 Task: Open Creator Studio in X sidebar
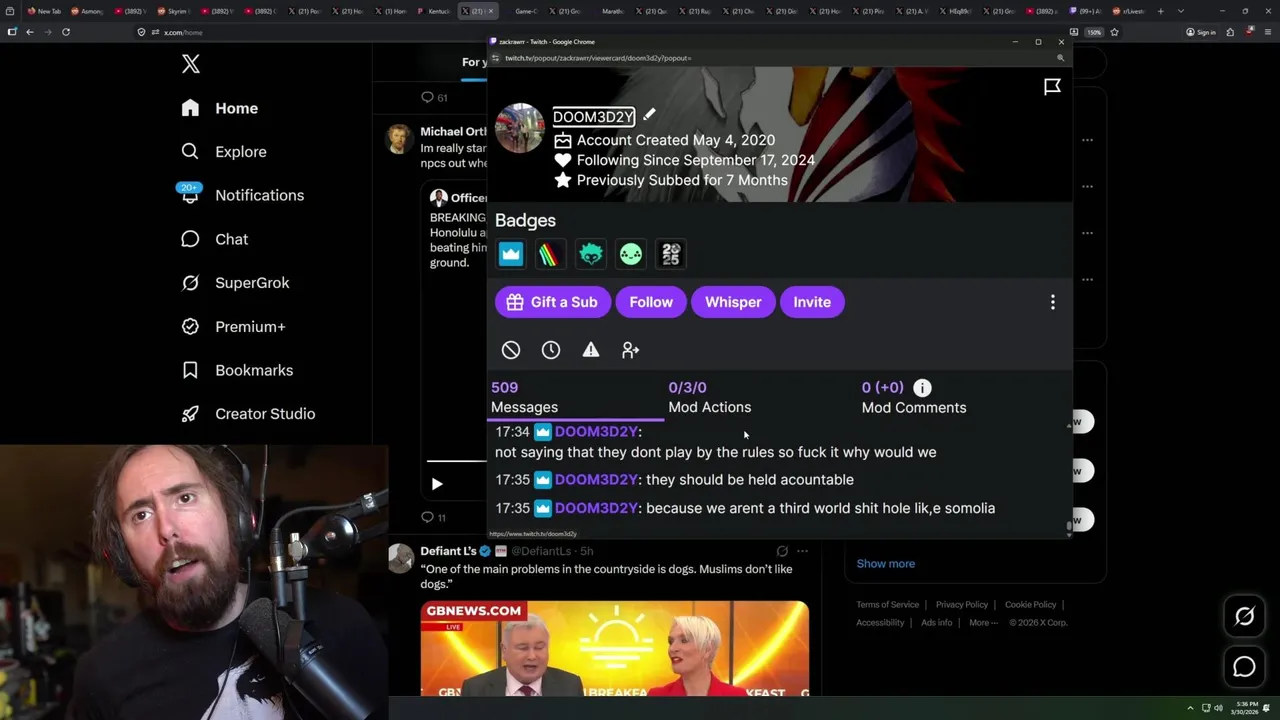[x=248, y=414]
